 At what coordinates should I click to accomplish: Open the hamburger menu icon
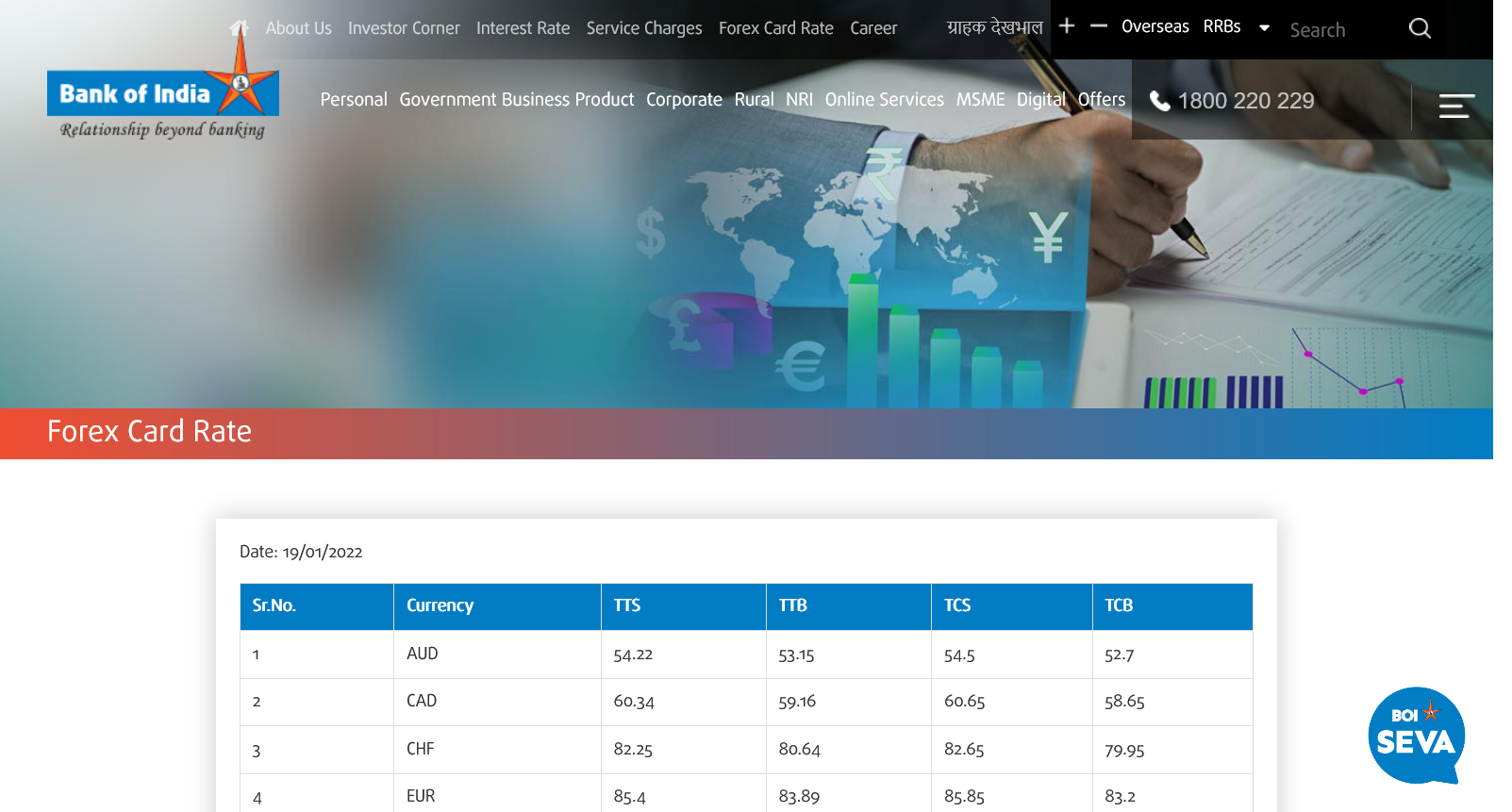coord(1456,106)
